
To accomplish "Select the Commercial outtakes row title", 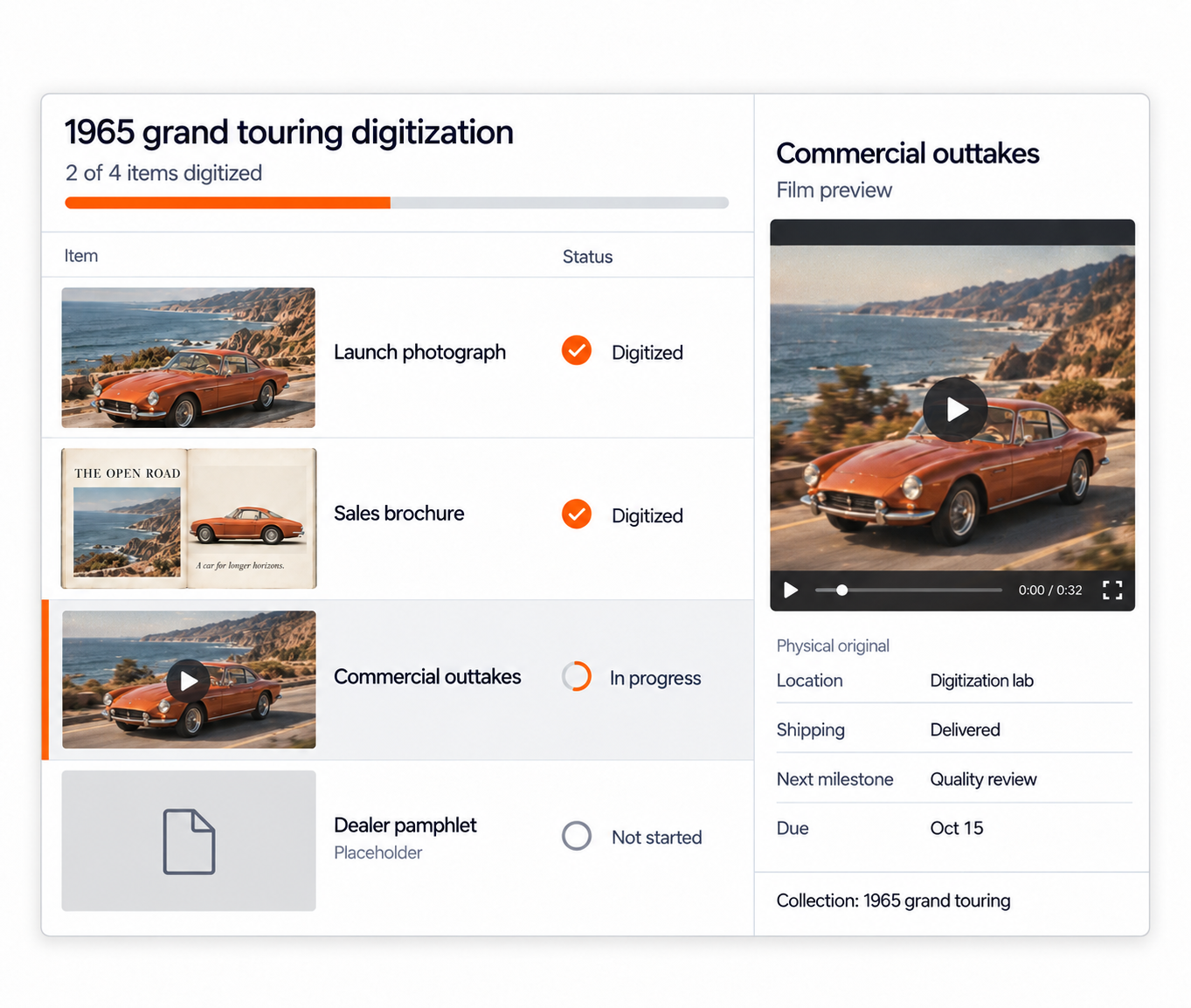I will coord(427,677).
